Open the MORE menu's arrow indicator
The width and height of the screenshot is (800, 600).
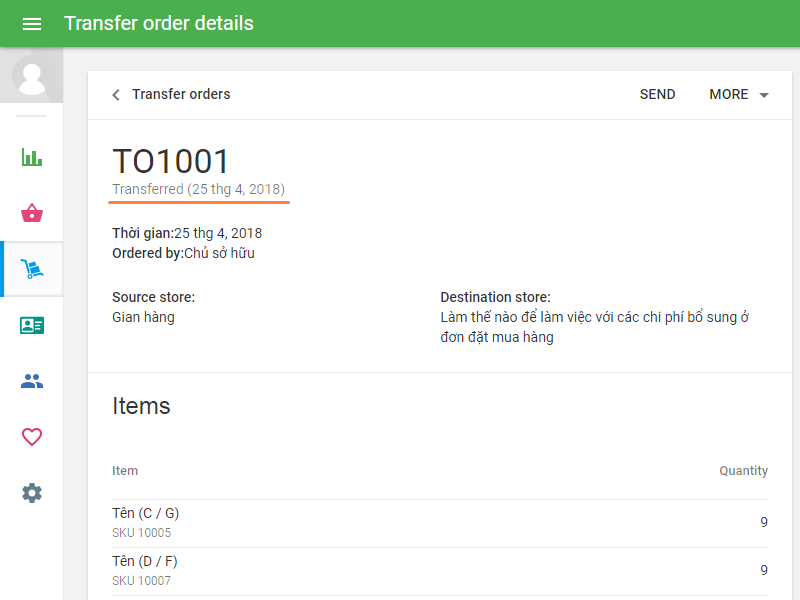[763, 94]
